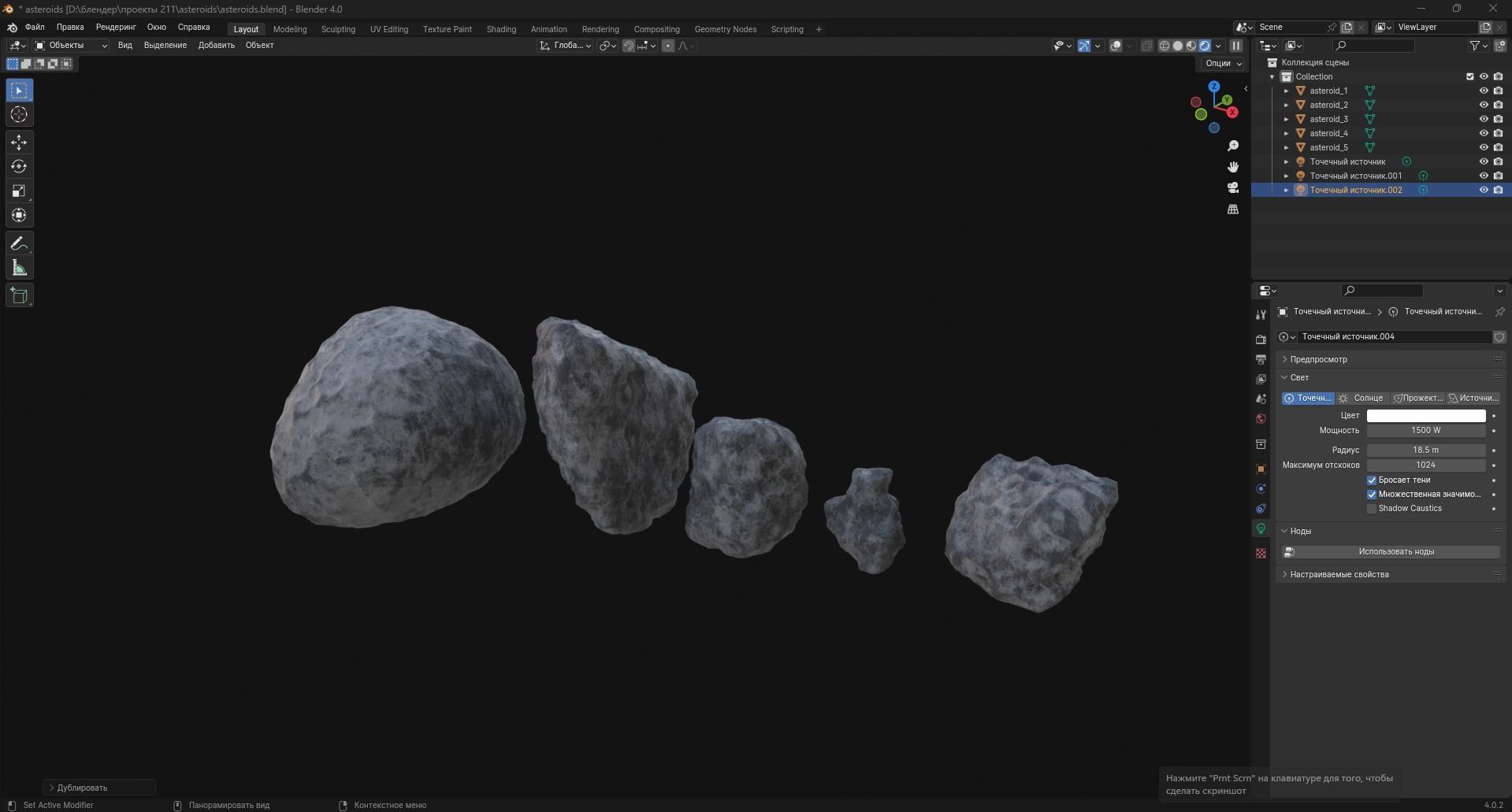Open the Рендеринг menu
Viewport: 1512px width, 812px height.
[x=116, y=27]
